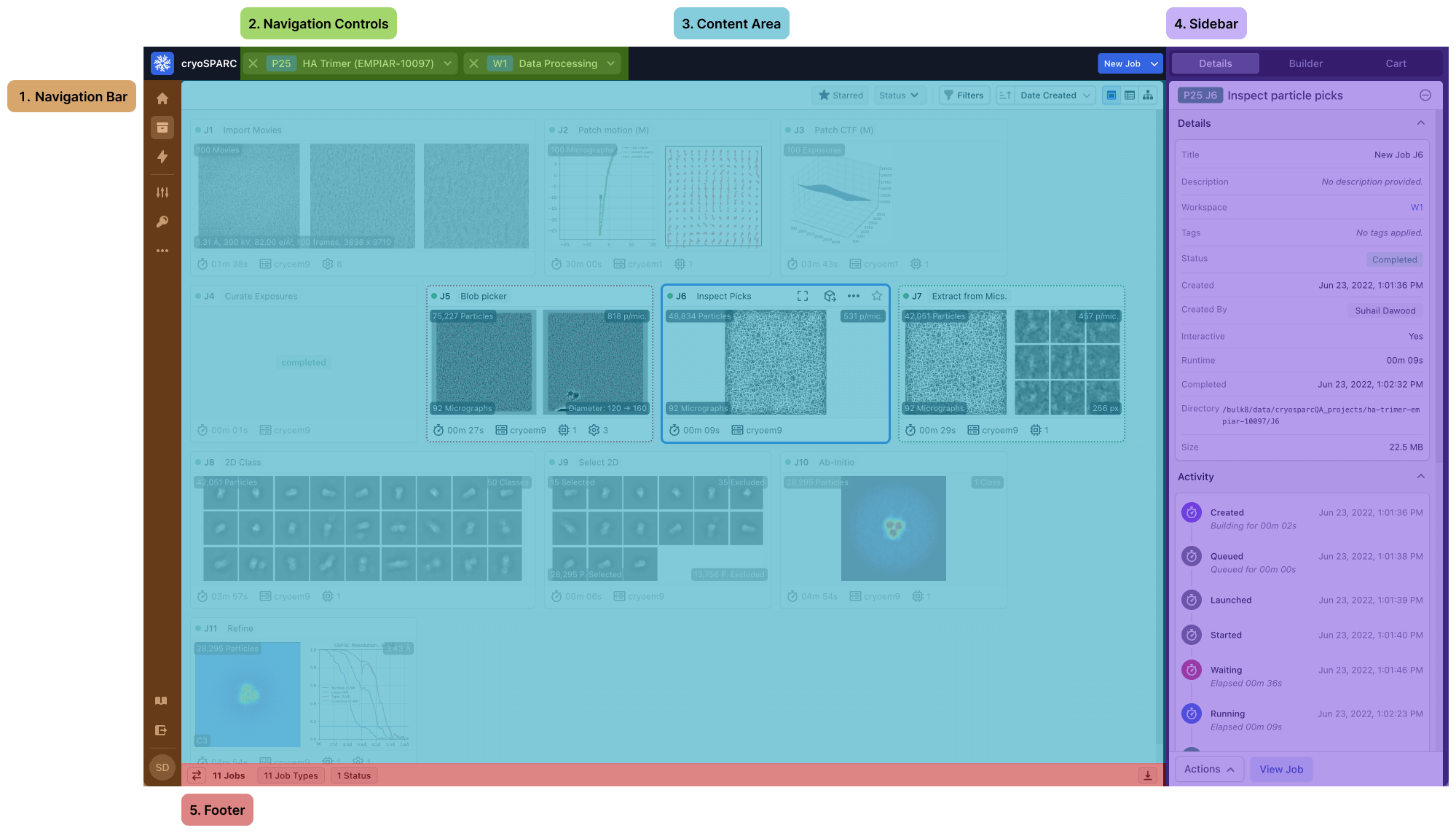
Task: Open the Status dropdown filter
Action: (x=898, y=95)
